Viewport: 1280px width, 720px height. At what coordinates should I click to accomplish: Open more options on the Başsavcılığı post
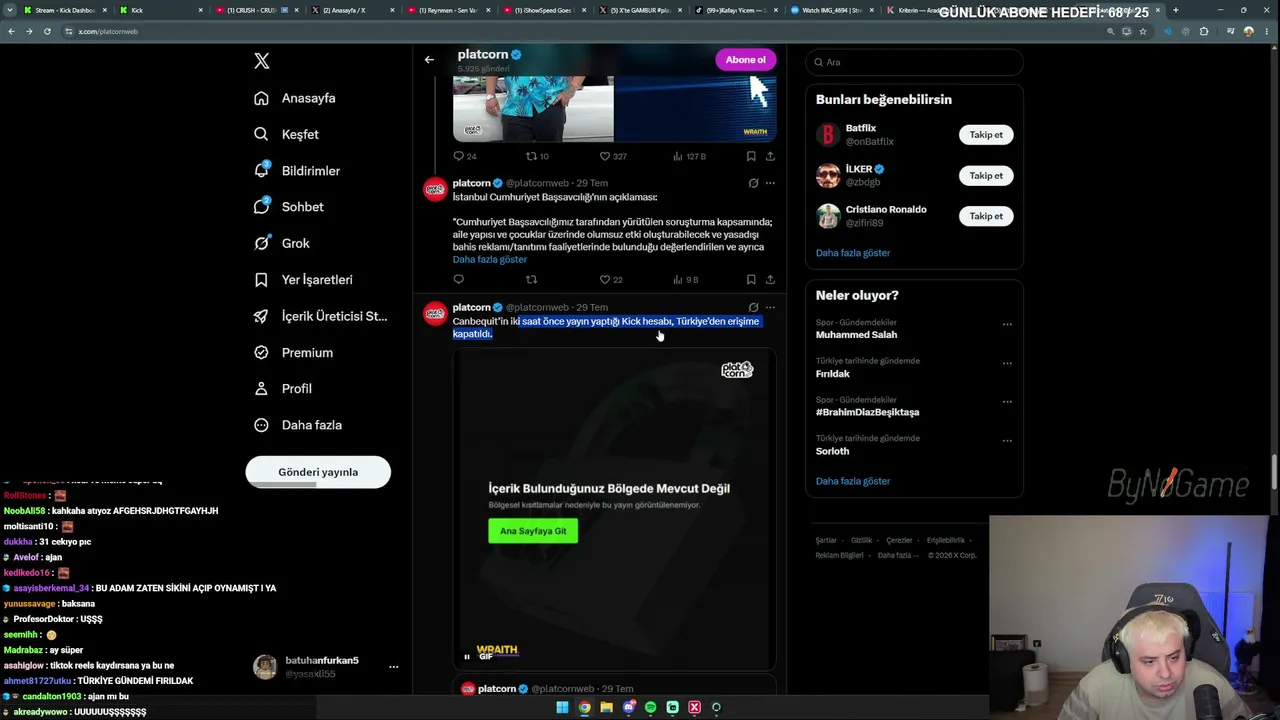[770, 183]
